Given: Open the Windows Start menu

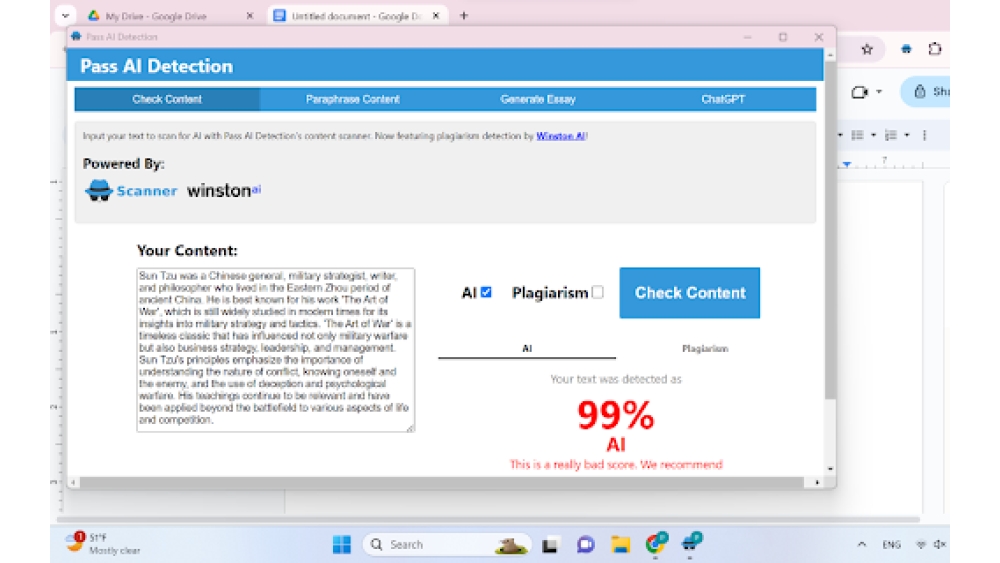Looking at the screenshot, I should click(342, 545).
